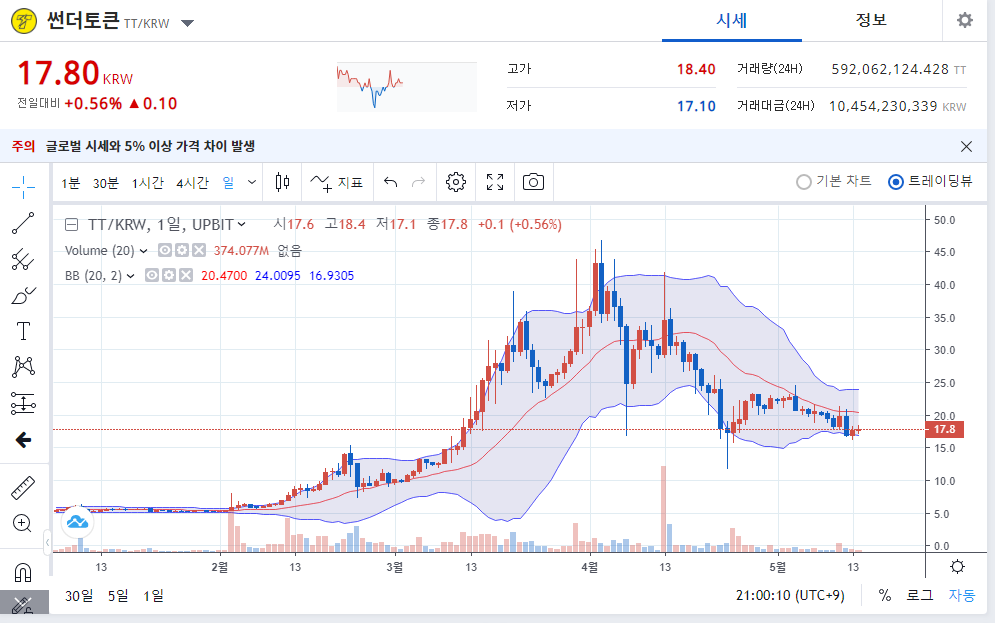Collapse the chart legend box
Image resolution: width=995 pixels, height=623 pixels.
72,225
